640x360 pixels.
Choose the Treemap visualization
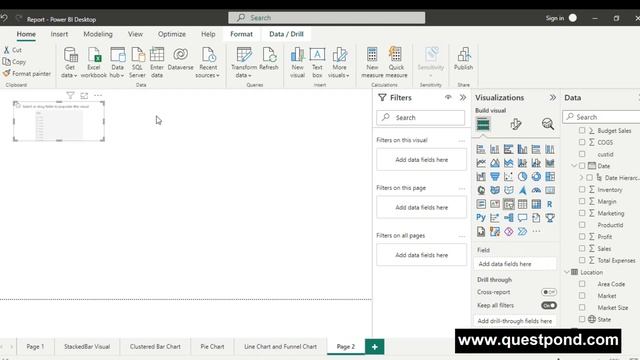[x=550, y=177]
